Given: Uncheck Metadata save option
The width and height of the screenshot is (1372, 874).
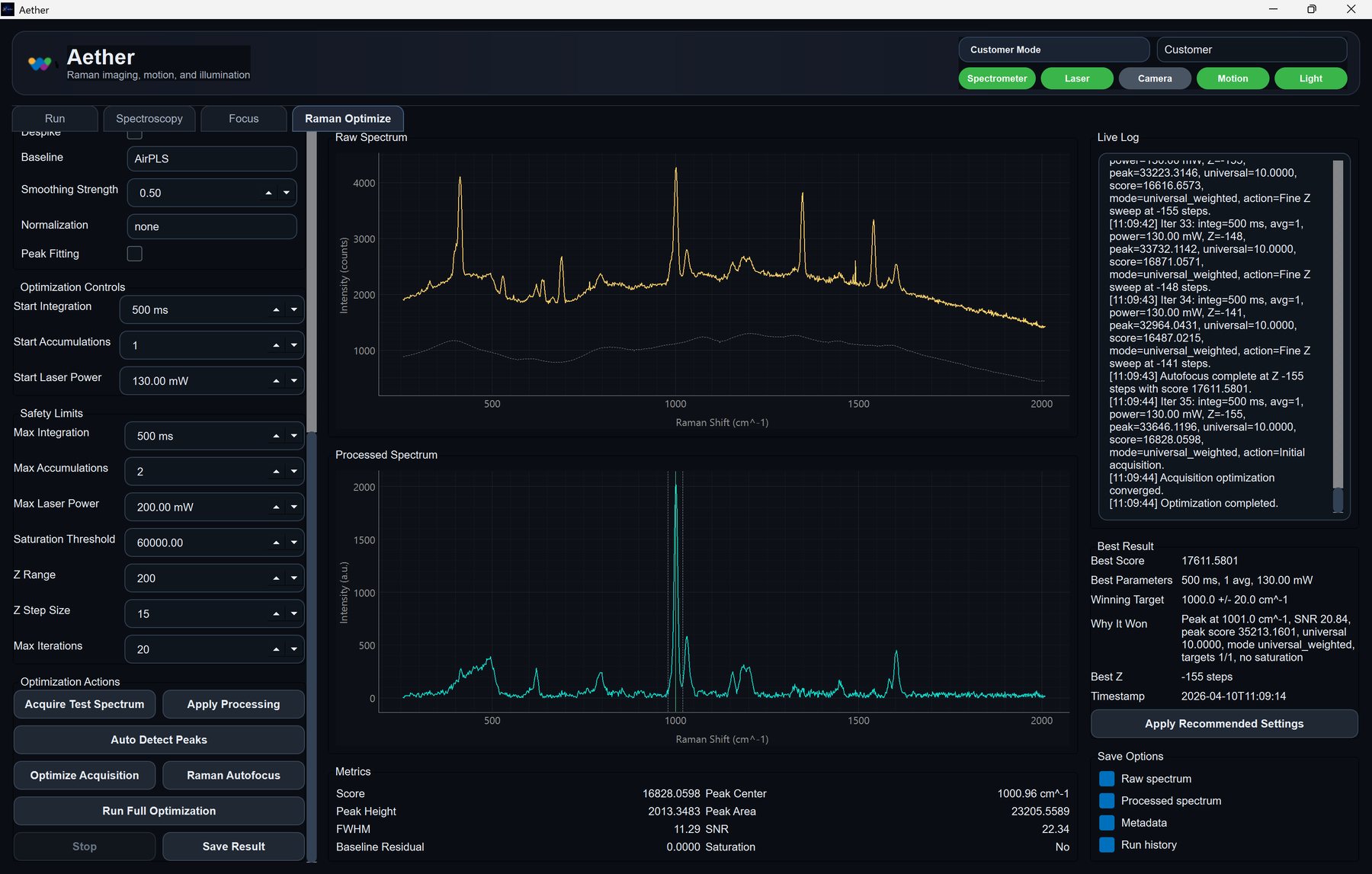Looking at the screenshot, I should (x=1107, y=823).
